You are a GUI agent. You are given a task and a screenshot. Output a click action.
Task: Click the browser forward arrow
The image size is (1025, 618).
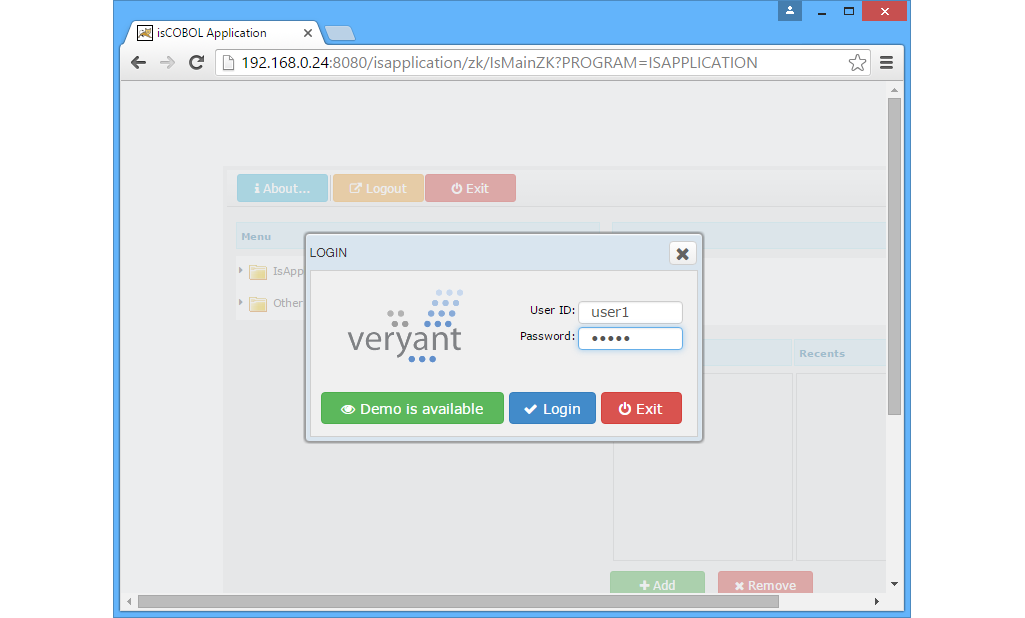coord(167,62)
